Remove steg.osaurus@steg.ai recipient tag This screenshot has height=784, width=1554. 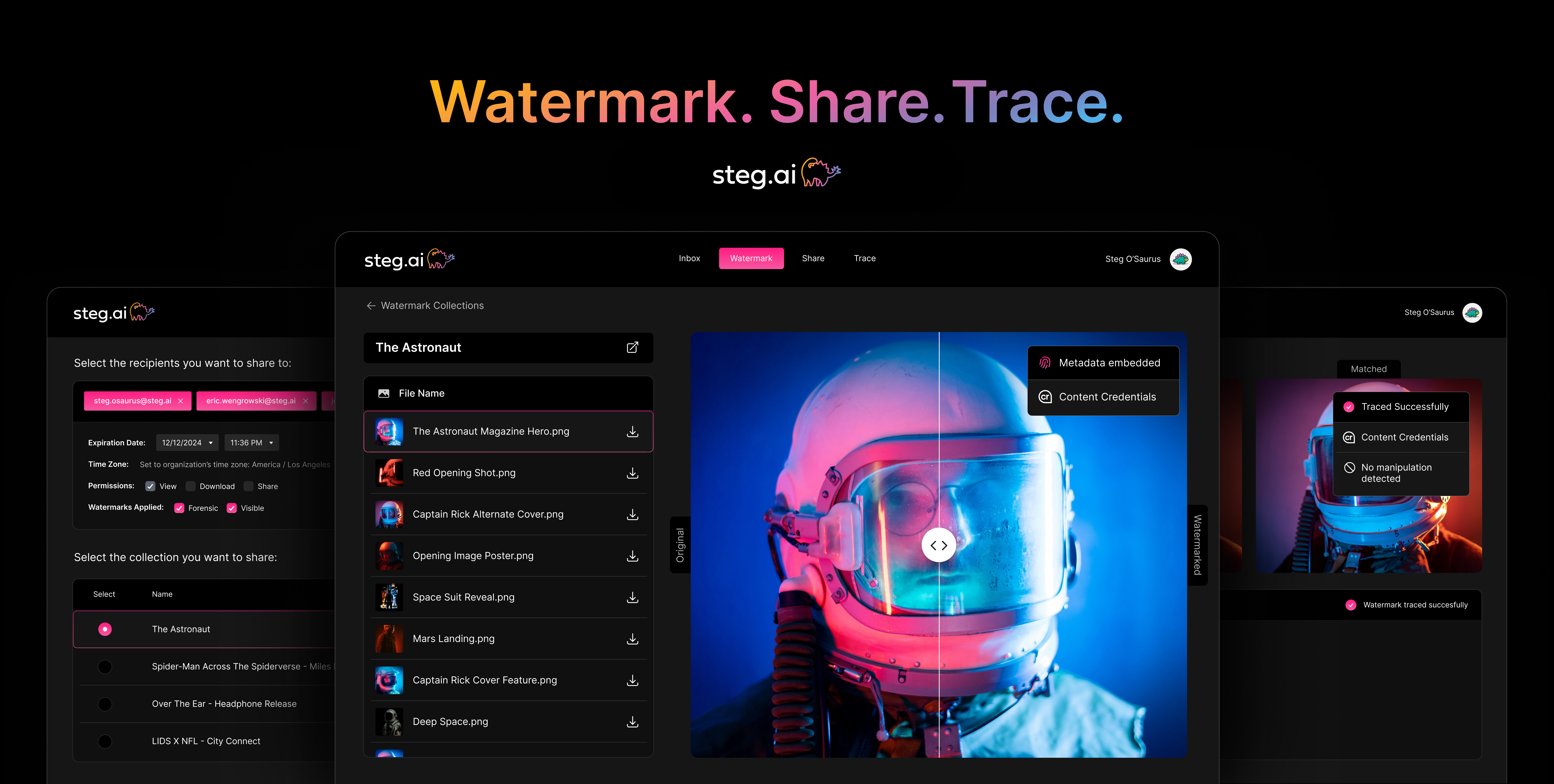click(180, 401)
